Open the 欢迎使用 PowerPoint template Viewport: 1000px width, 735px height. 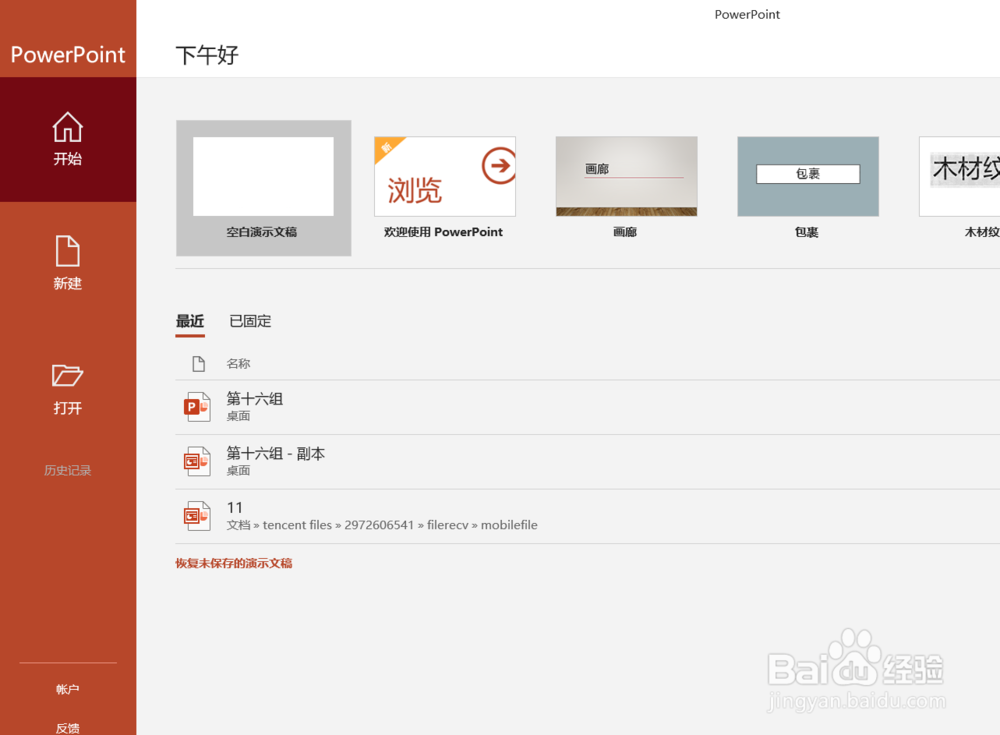pyautogui.click(x=445, y=176)
